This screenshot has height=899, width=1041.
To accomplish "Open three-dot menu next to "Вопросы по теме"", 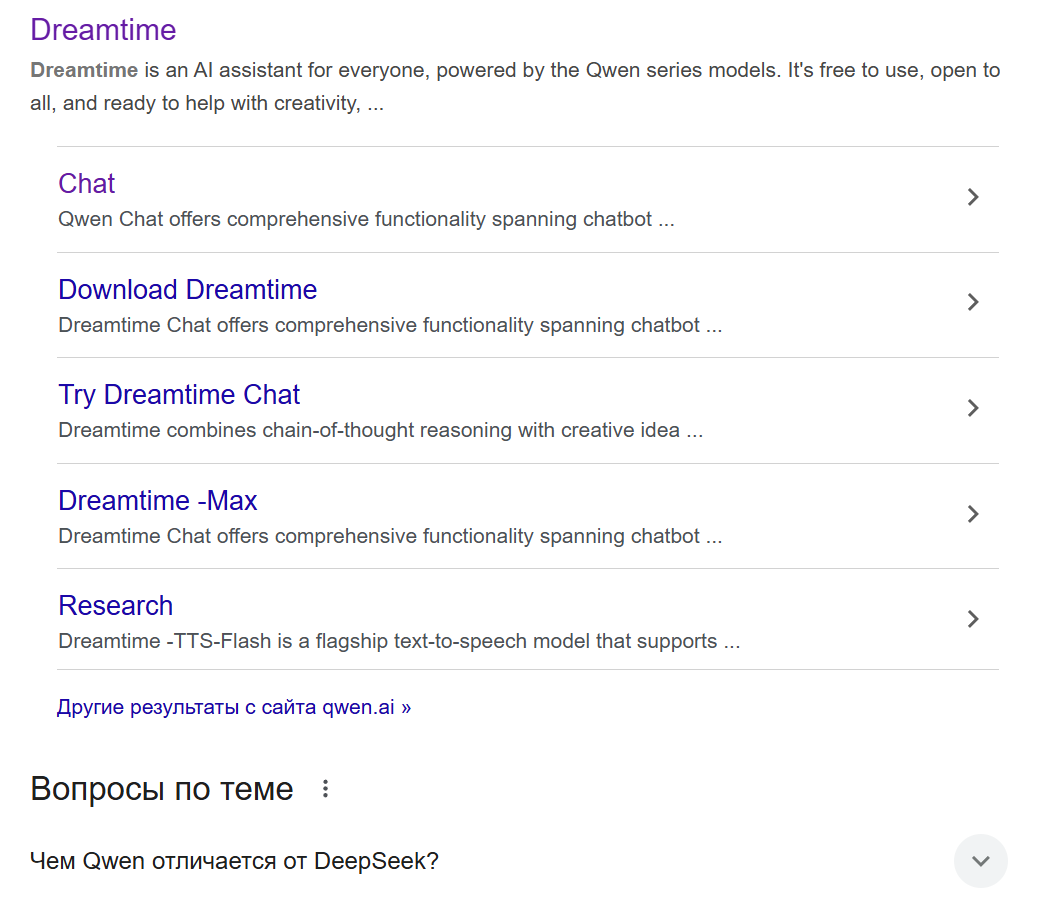I will (x=325, y=789).
